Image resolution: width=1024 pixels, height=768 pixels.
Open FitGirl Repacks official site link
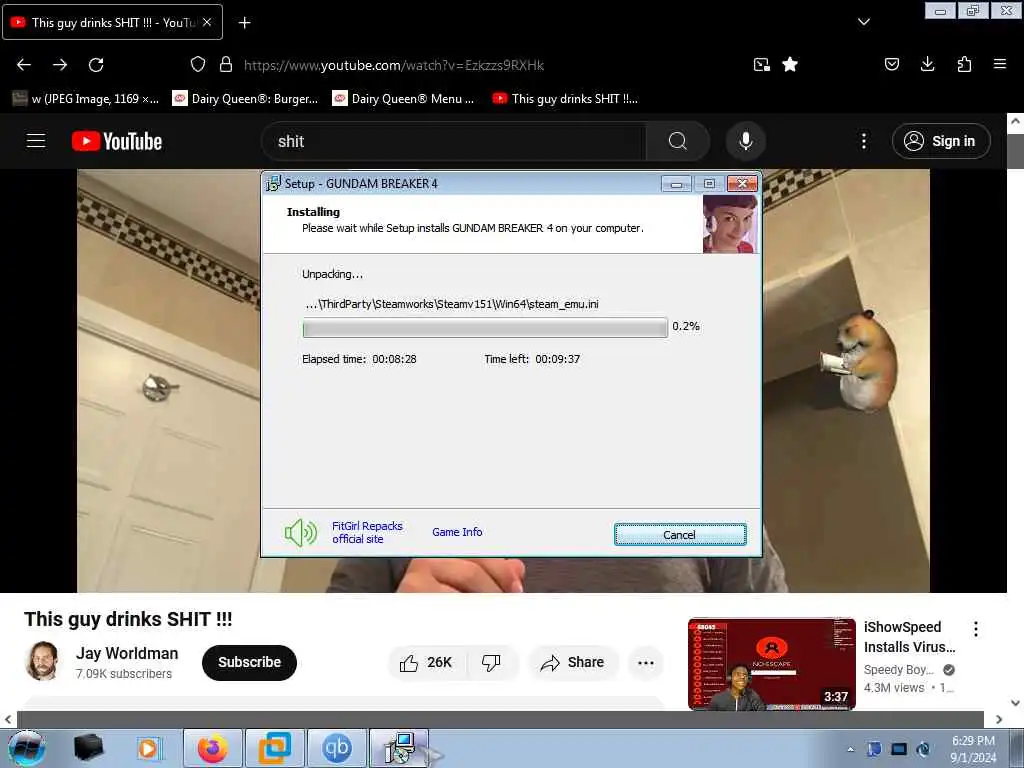click(x=367, y=532)
